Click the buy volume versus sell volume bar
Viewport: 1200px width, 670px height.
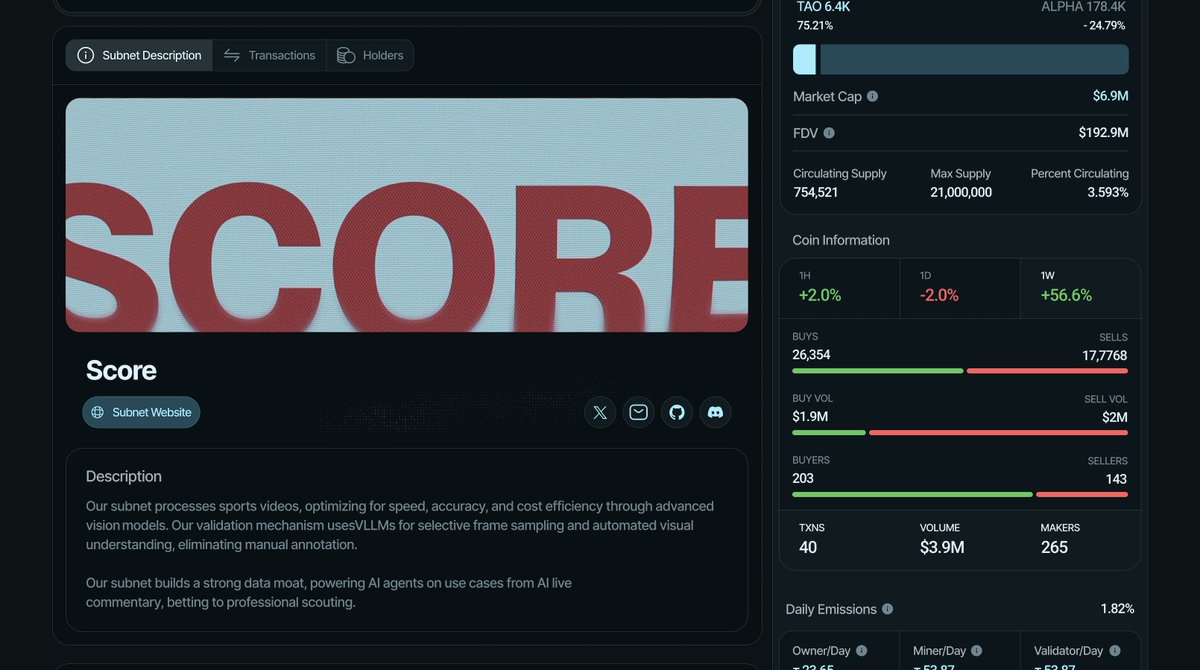960,433
